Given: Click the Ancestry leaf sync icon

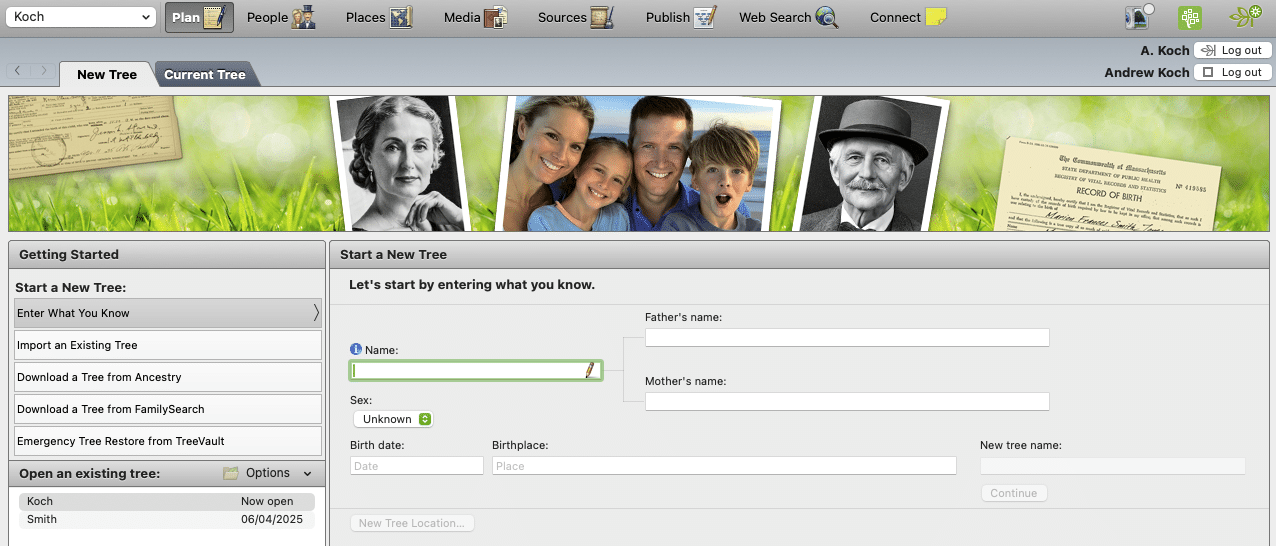Looking at the screenshot, I should coord(1245,17).
